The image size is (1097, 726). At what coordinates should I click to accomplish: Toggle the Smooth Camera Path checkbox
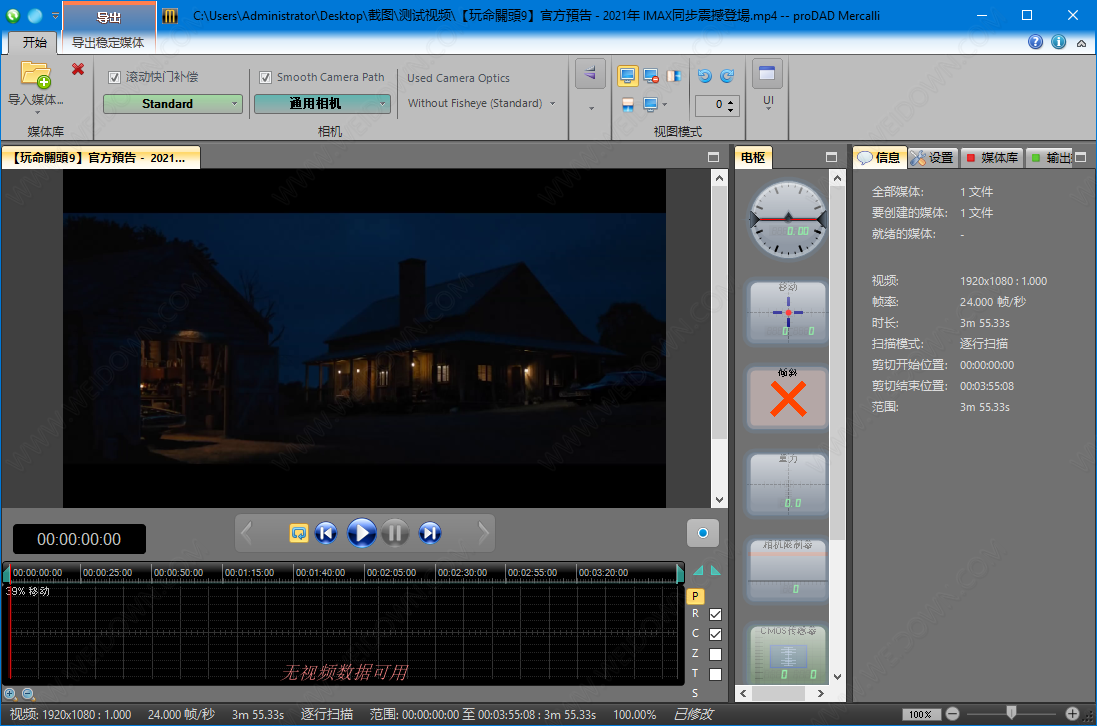click(266, 78)
